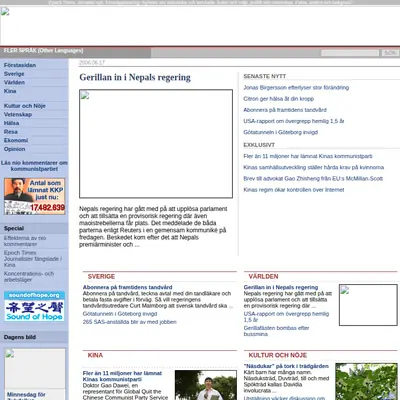Open USA-rapport om övergrepp under Världen
This screenshot has height=400, width=400.
286,317
